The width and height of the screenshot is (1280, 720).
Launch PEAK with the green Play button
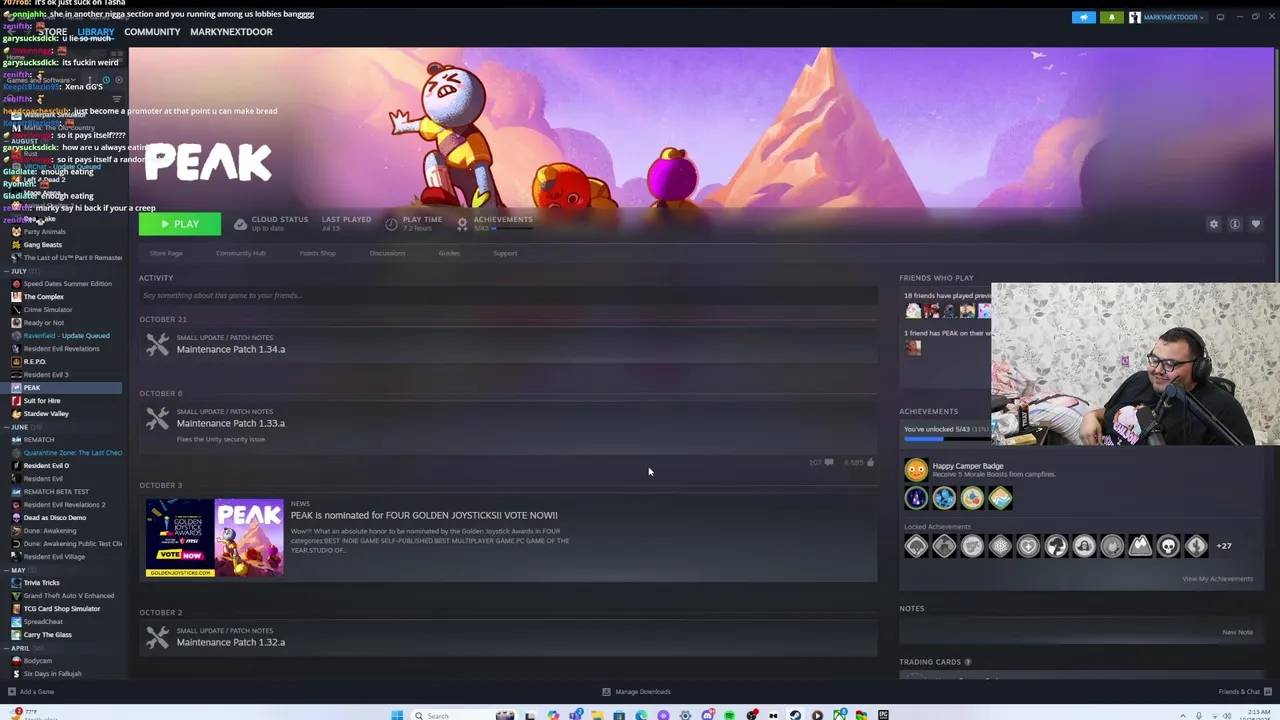[x=180, y=224]
